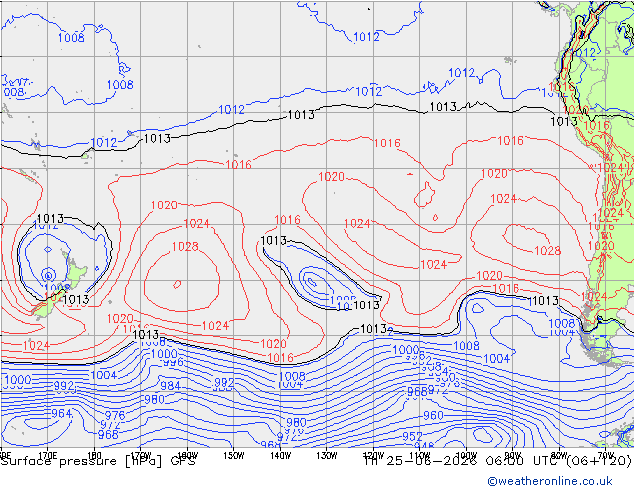The image size is (634, 490).
Task: Click the '960' isobar label
Action: pyautogui.click(x=433, y=415)
